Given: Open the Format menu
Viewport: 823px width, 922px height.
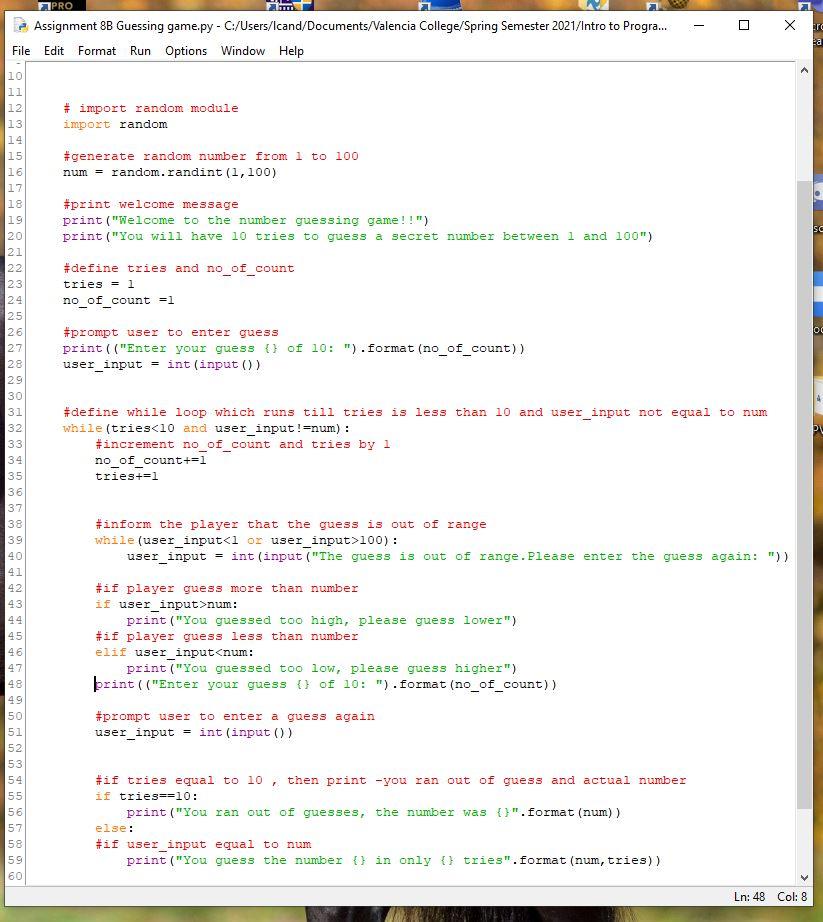Looking at the screenshot, I should point(97,51).
